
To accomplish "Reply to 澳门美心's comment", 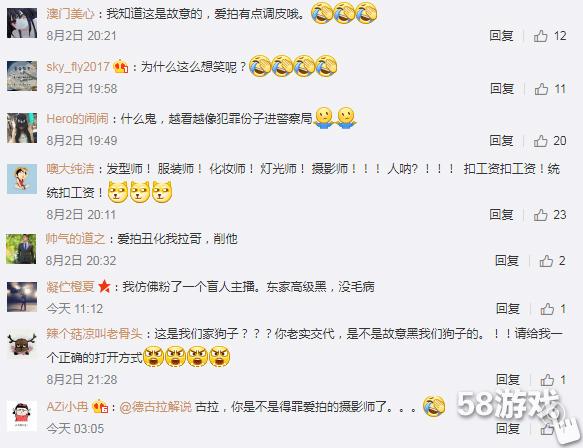I will pos(501,36).
